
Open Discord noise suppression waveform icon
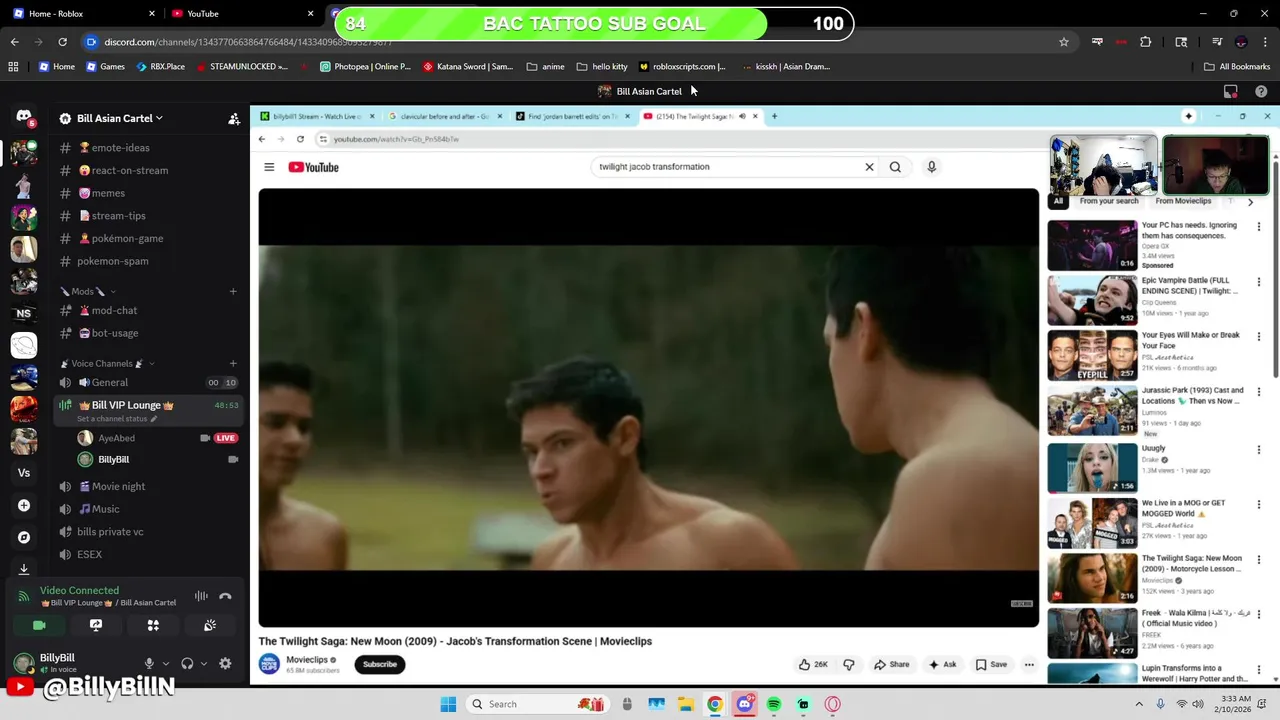(201, 596)
